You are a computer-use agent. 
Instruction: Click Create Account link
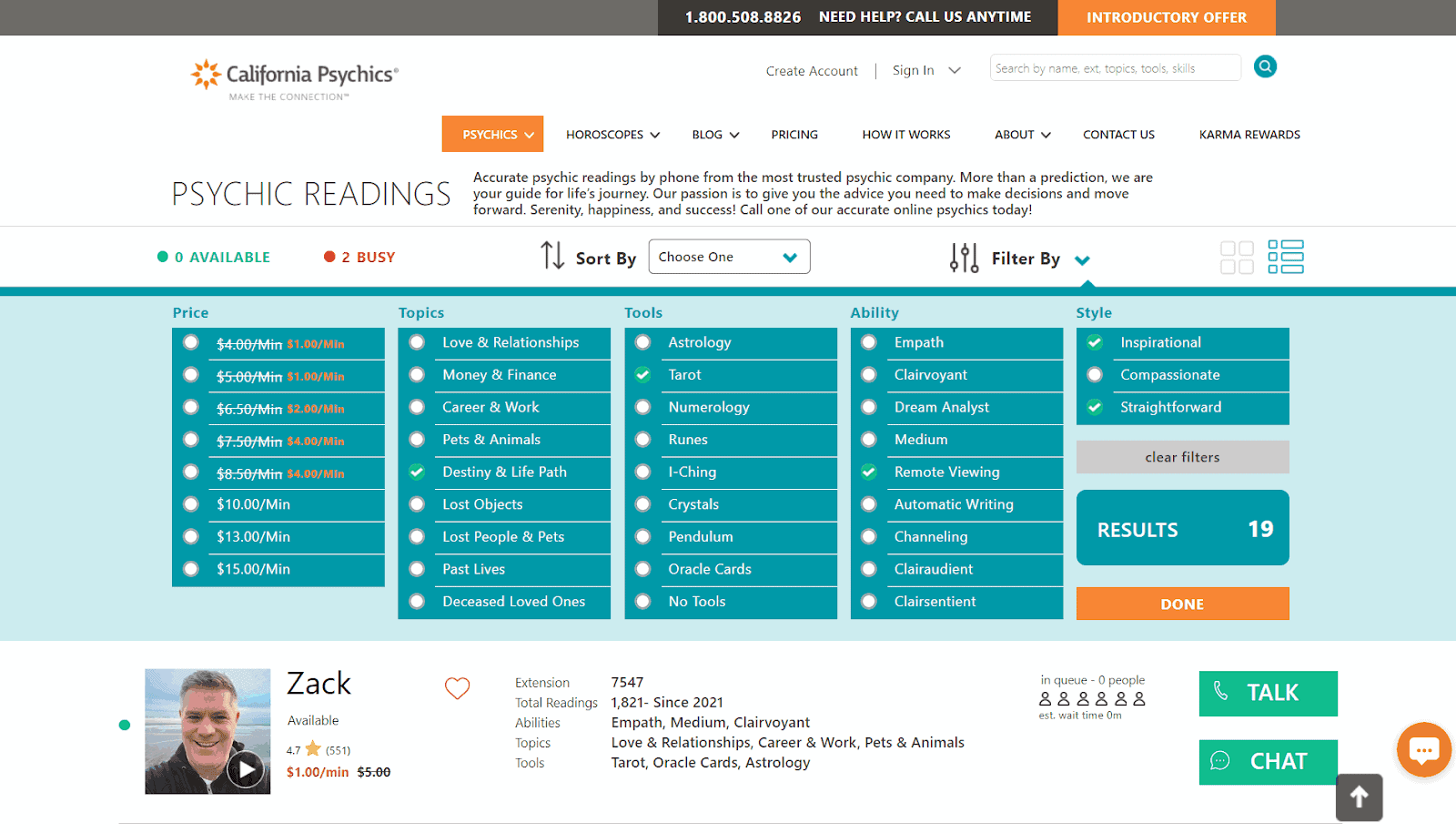[812, 71]
